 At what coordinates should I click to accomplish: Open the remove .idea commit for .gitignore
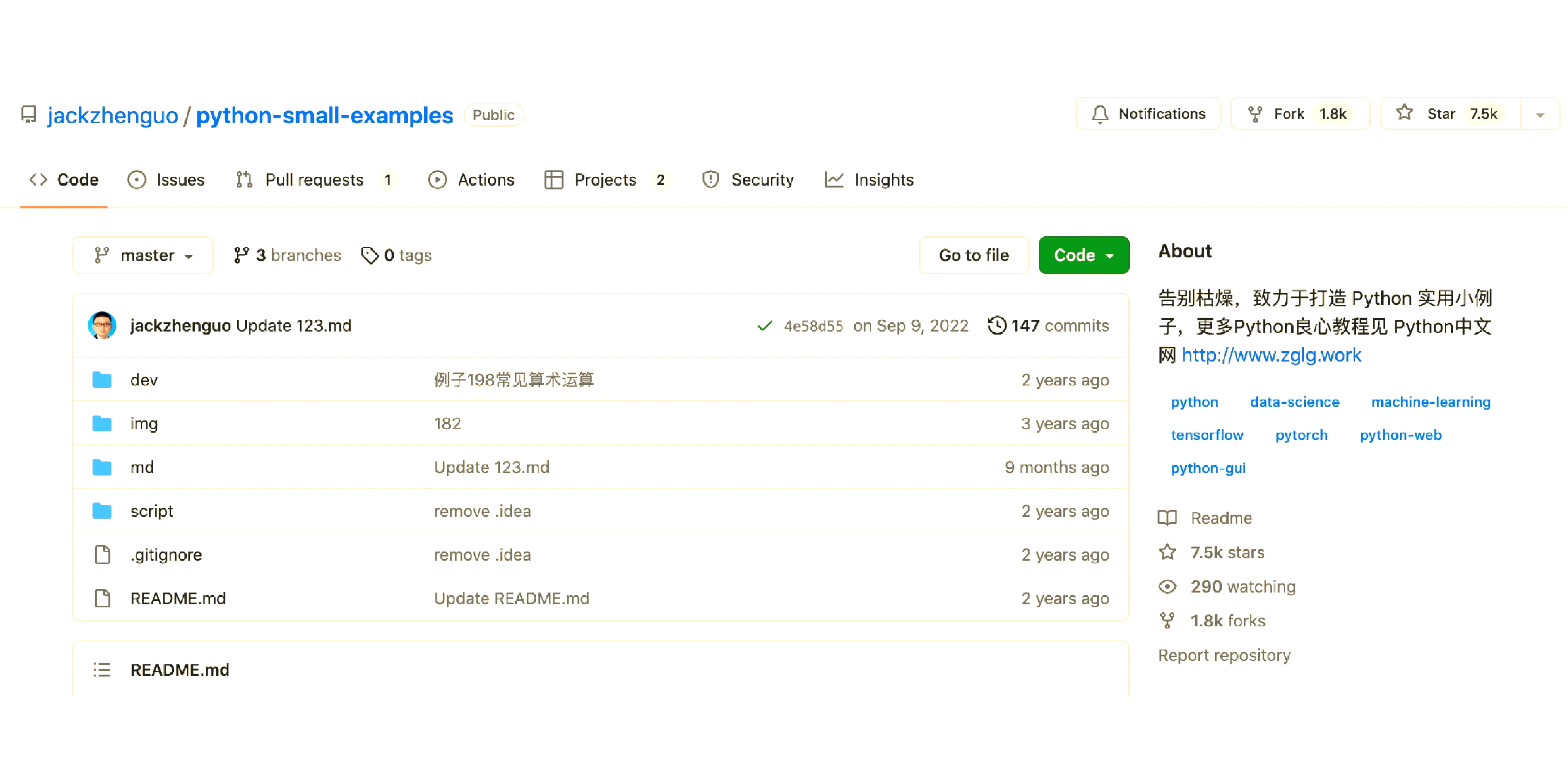click(x=483, y=555)
